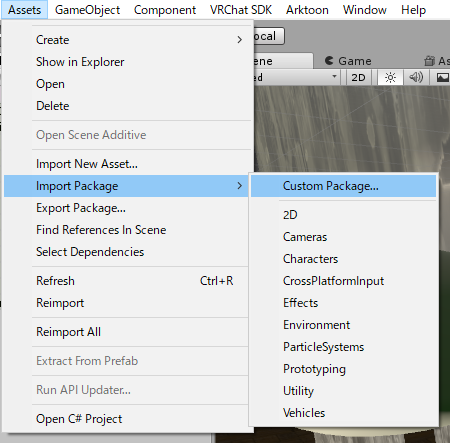Viewport: 450px width, 443px height.
Task: Import the Characters package
Action: pos(343,259)
